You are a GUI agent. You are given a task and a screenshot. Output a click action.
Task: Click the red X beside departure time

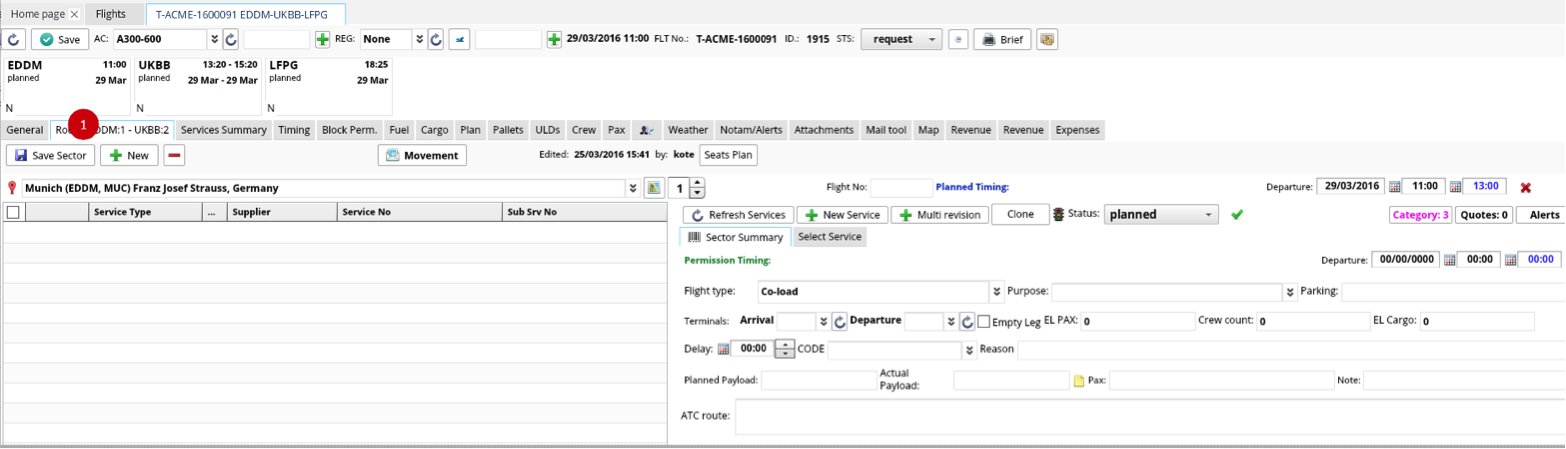(1525, 187)
